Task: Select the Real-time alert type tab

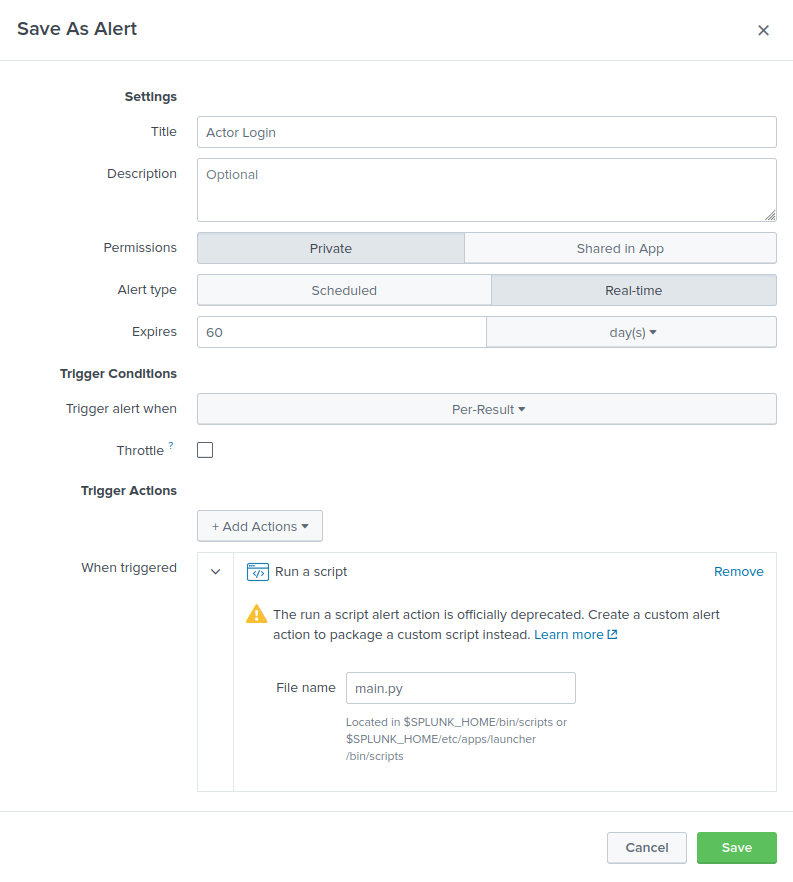Action: pyautogui.click(x=633, y=289)
